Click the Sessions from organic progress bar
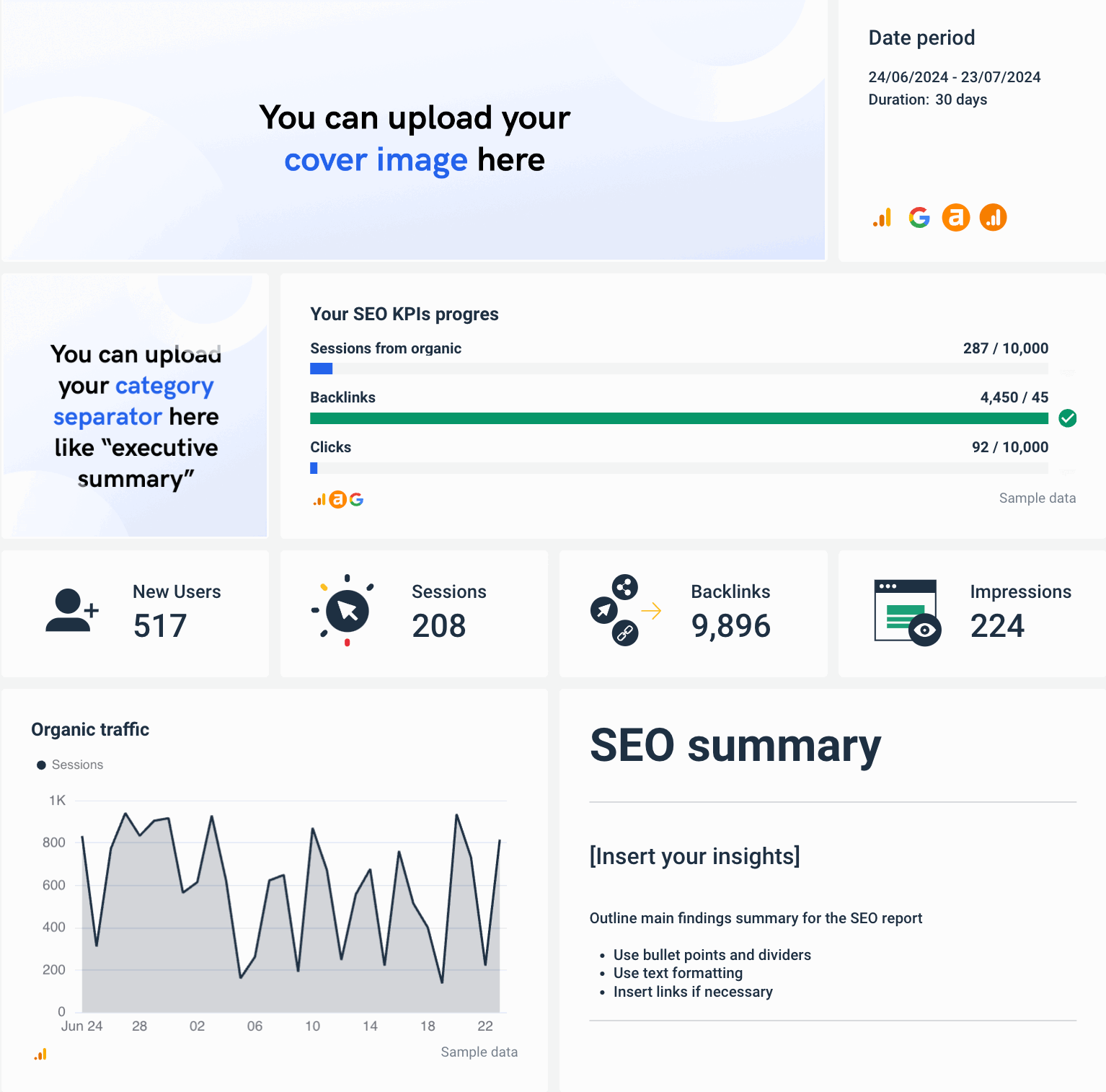1106x1092 pixels. click(x=678, y=369)
